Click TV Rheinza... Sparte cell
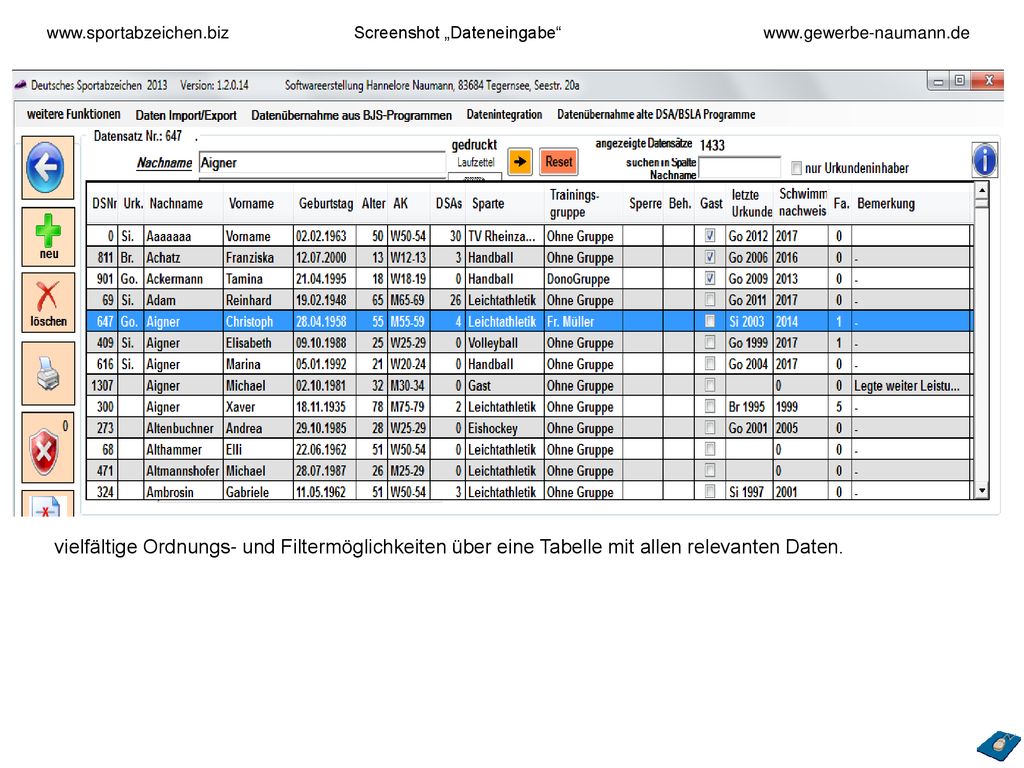 pos(504,236)
